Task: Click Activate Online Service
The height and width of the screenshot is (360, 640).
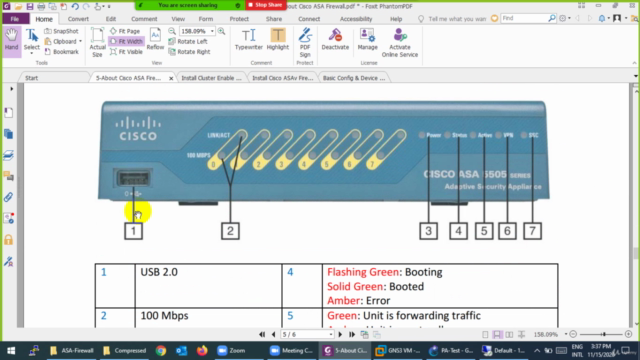Action: tap(400, 42)
